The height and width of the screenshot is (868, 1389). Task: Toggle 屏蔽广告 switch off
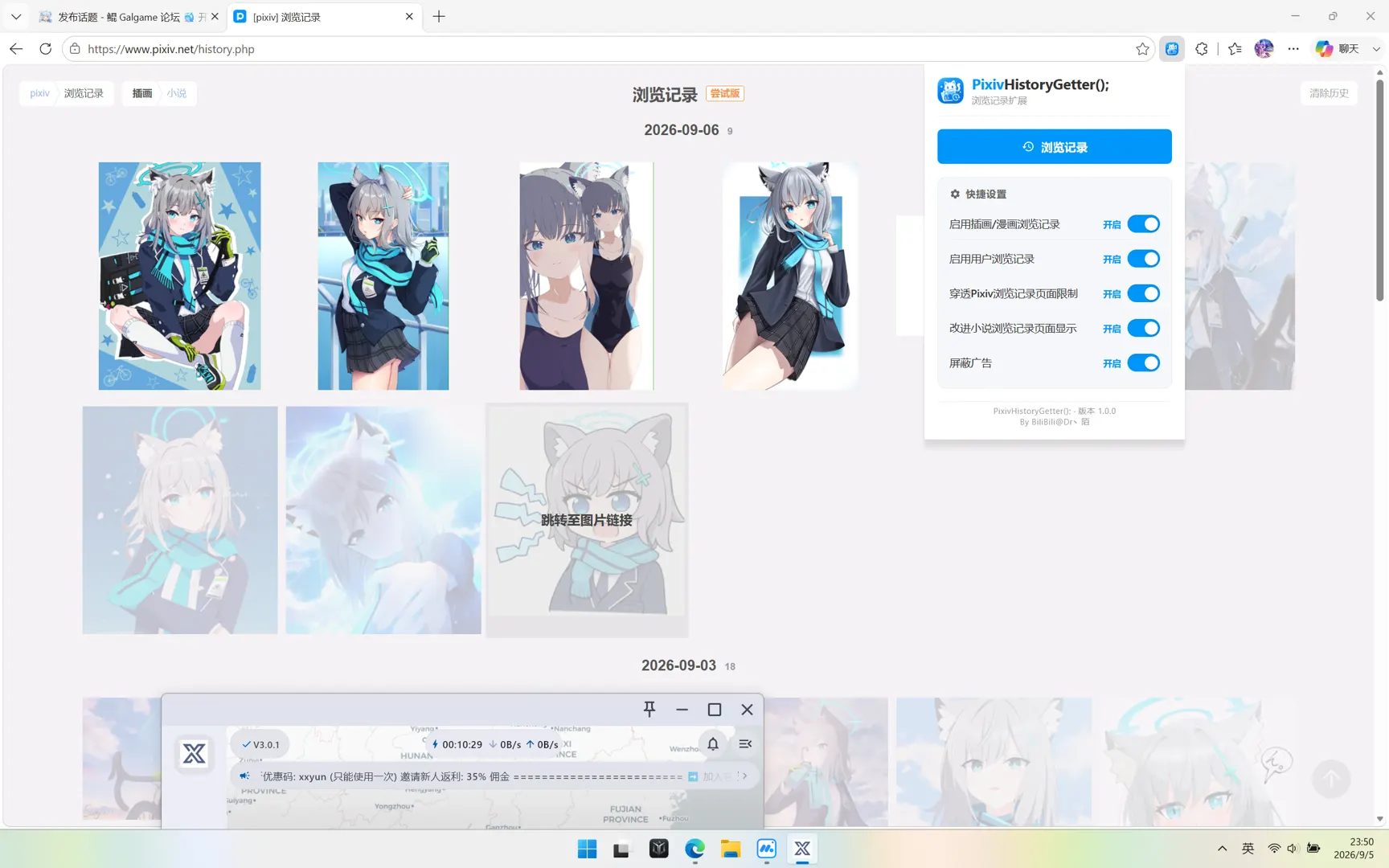pyautogui.click(x=1143, y=362)
